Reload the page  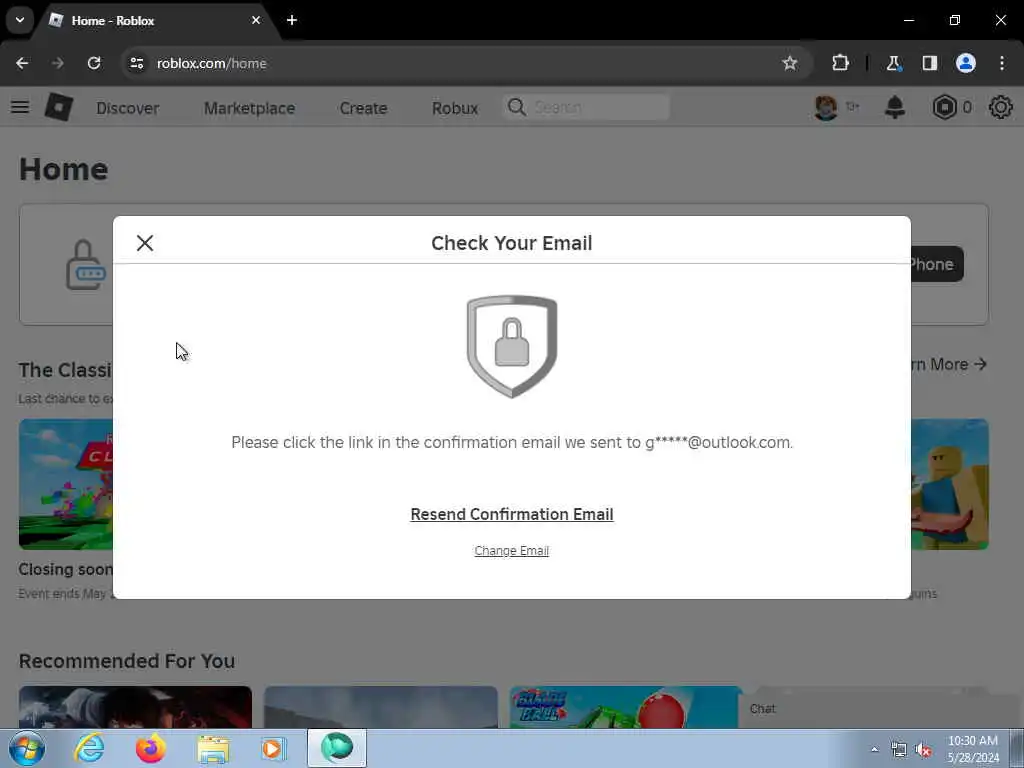click(x=94, y=63)
